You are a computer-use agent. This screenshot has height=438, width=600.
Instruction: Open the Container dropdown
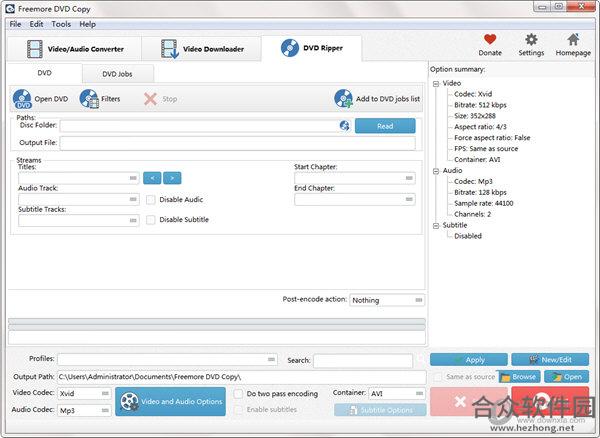click(397, 393)
